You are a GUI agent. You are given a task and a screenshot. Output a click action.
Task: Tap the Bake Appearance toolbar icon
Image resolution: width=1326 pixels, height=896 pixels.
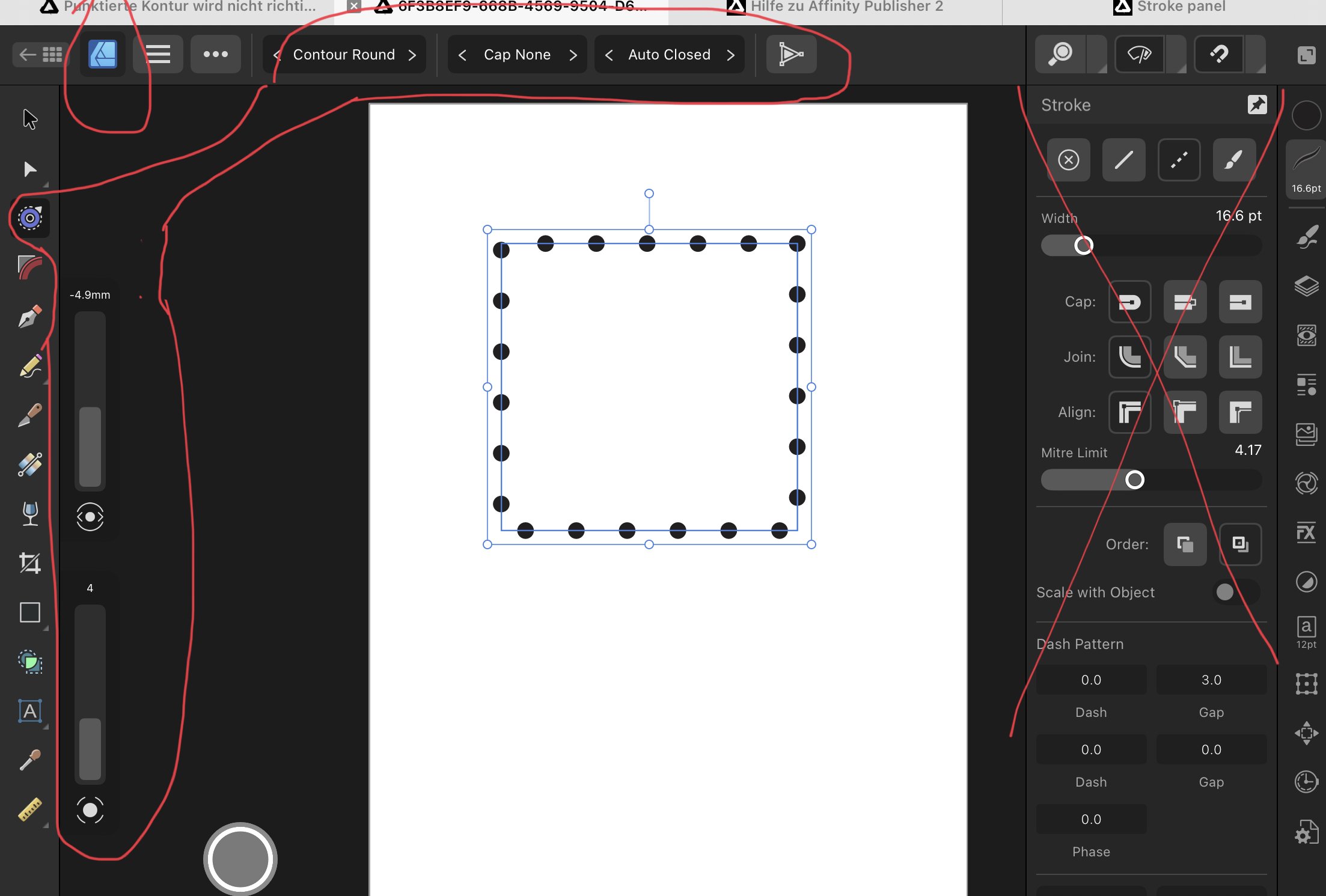pos(791,55)
